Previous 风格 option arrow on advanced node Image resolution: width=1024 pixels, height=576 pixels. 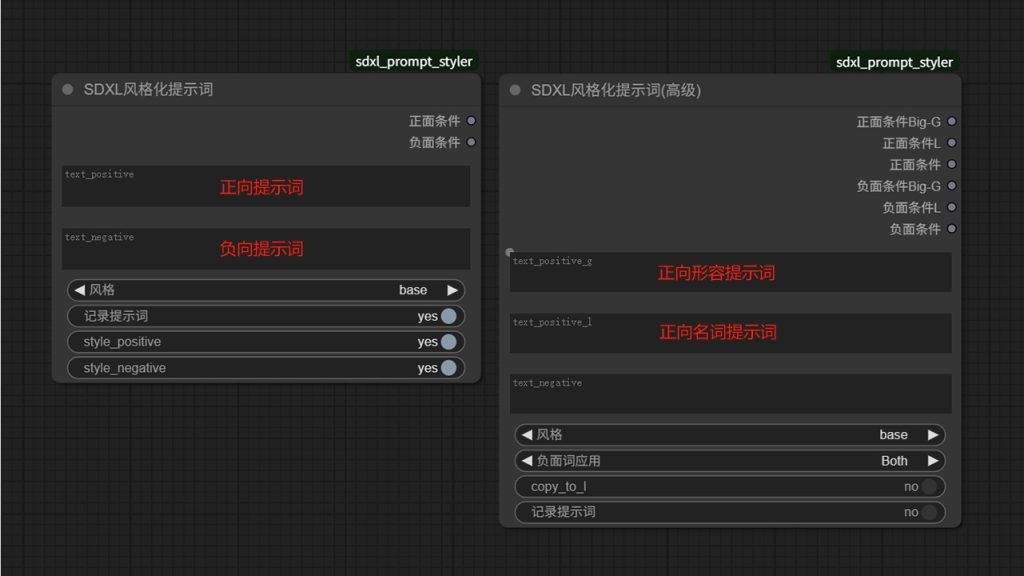click(527, 435)
